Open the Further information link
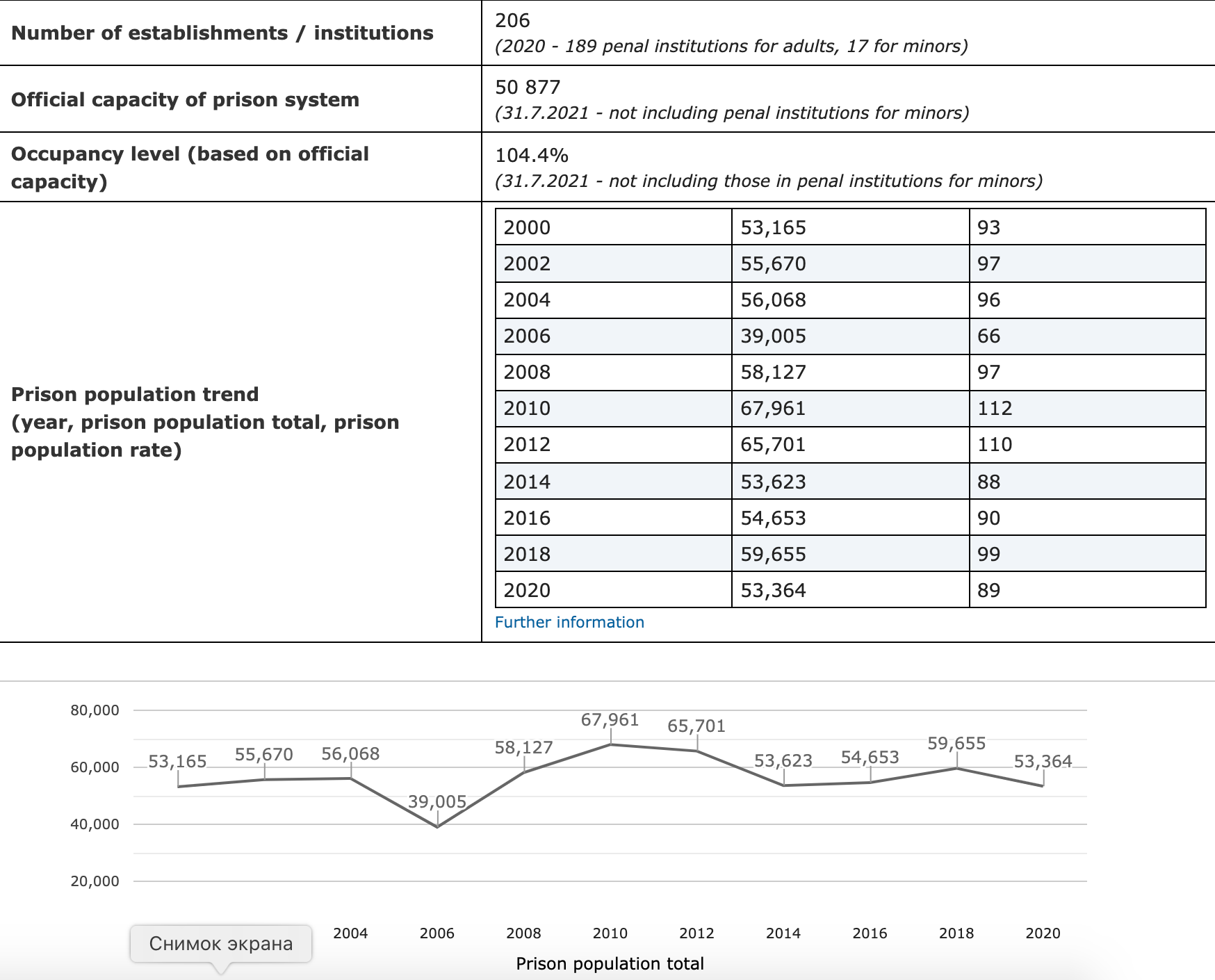Image resolution: width=1215 pixels, height=980 pixels. pos(569,622)
